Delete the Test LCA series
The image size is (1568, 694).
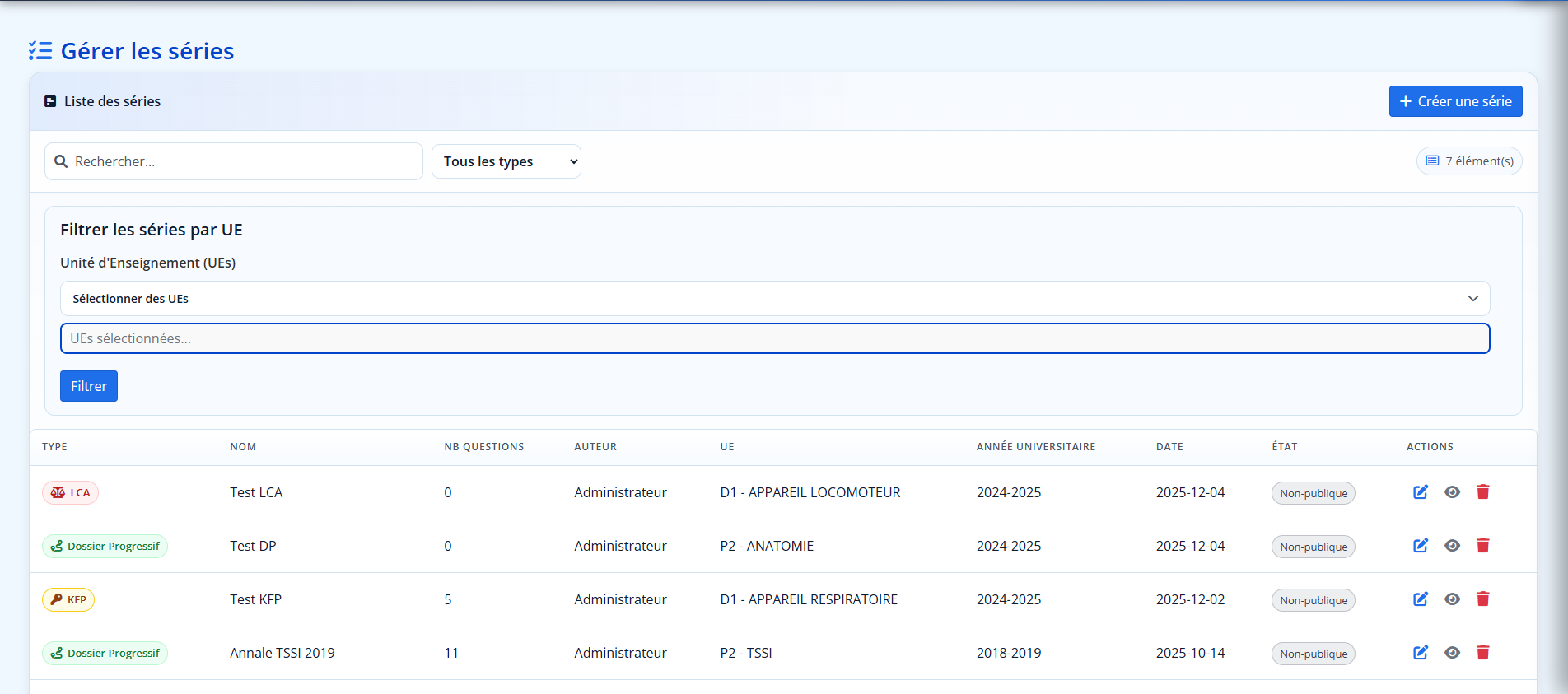[1482, 492]
